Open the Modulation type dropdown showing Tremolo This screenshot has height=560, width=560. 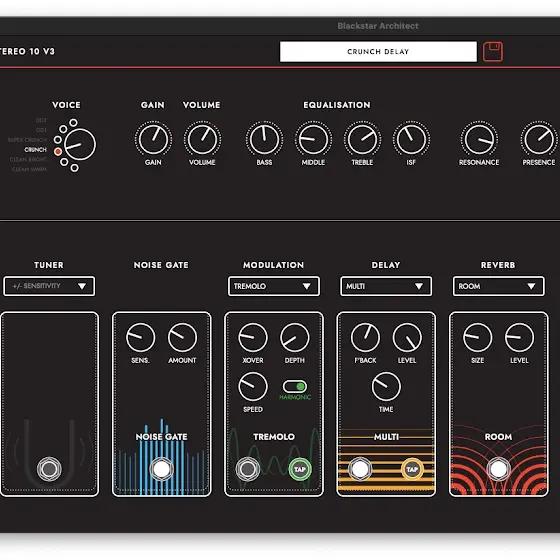click(x=274, y=286)
